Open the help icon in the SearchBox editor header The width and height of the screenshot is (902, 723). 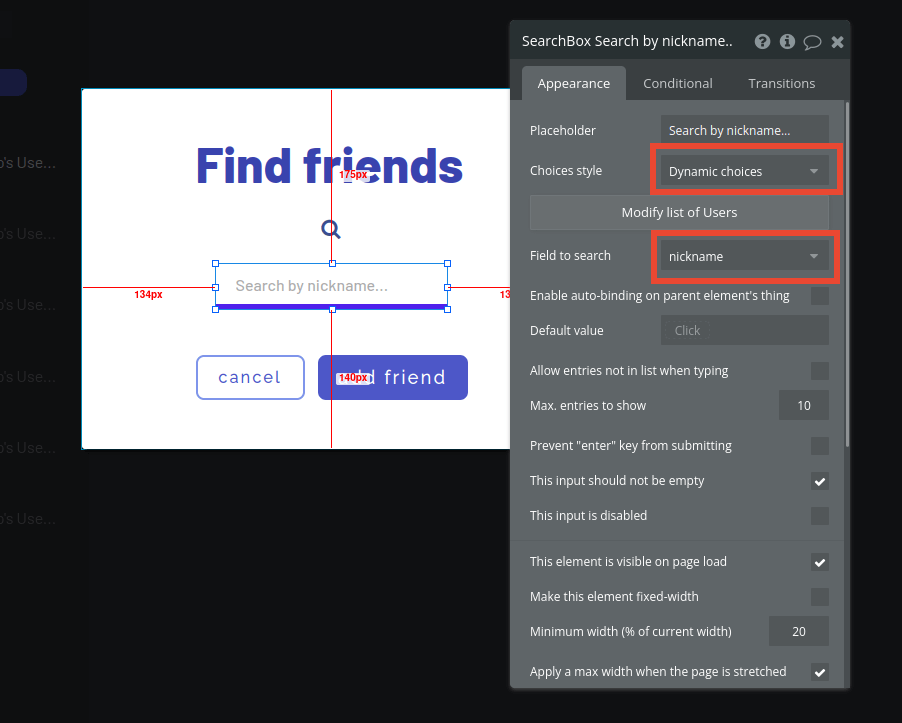point(762,41)
